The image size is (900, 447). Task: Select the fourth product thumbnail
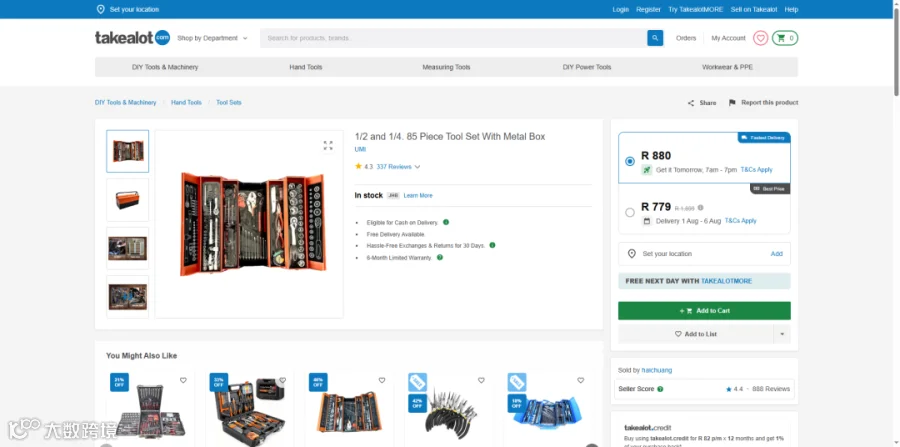(127, 297)
